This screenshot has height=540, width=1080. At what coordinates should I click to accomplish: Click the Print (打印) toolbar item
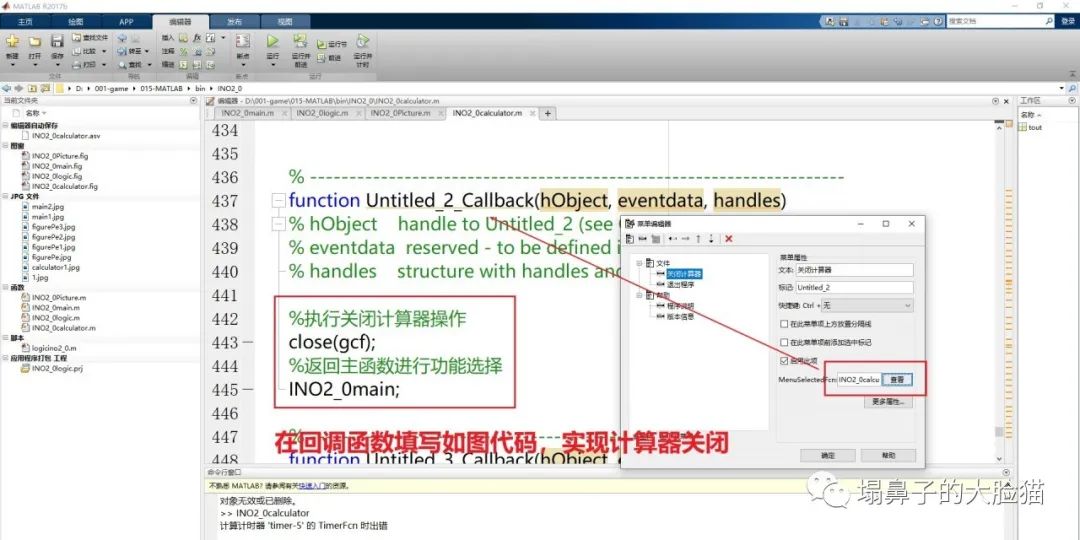(89, 64)
